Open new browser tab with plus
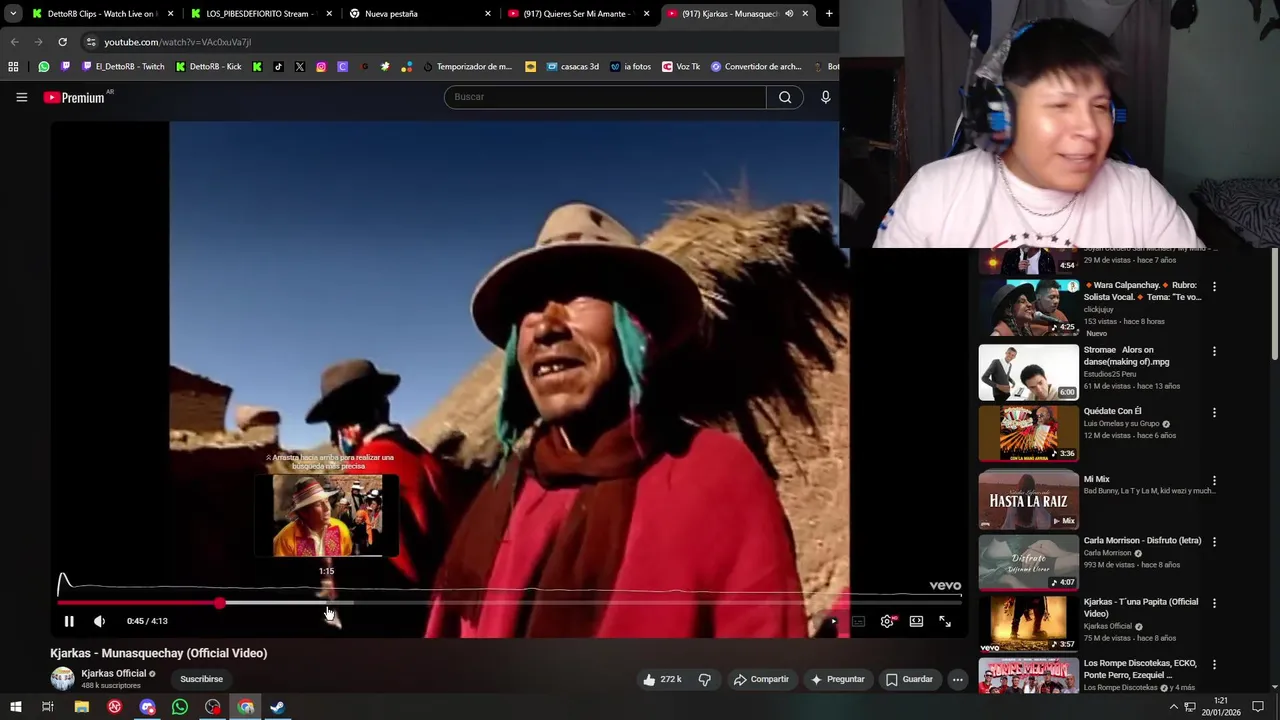The image size is (1280, 720). tap(829, 14)
